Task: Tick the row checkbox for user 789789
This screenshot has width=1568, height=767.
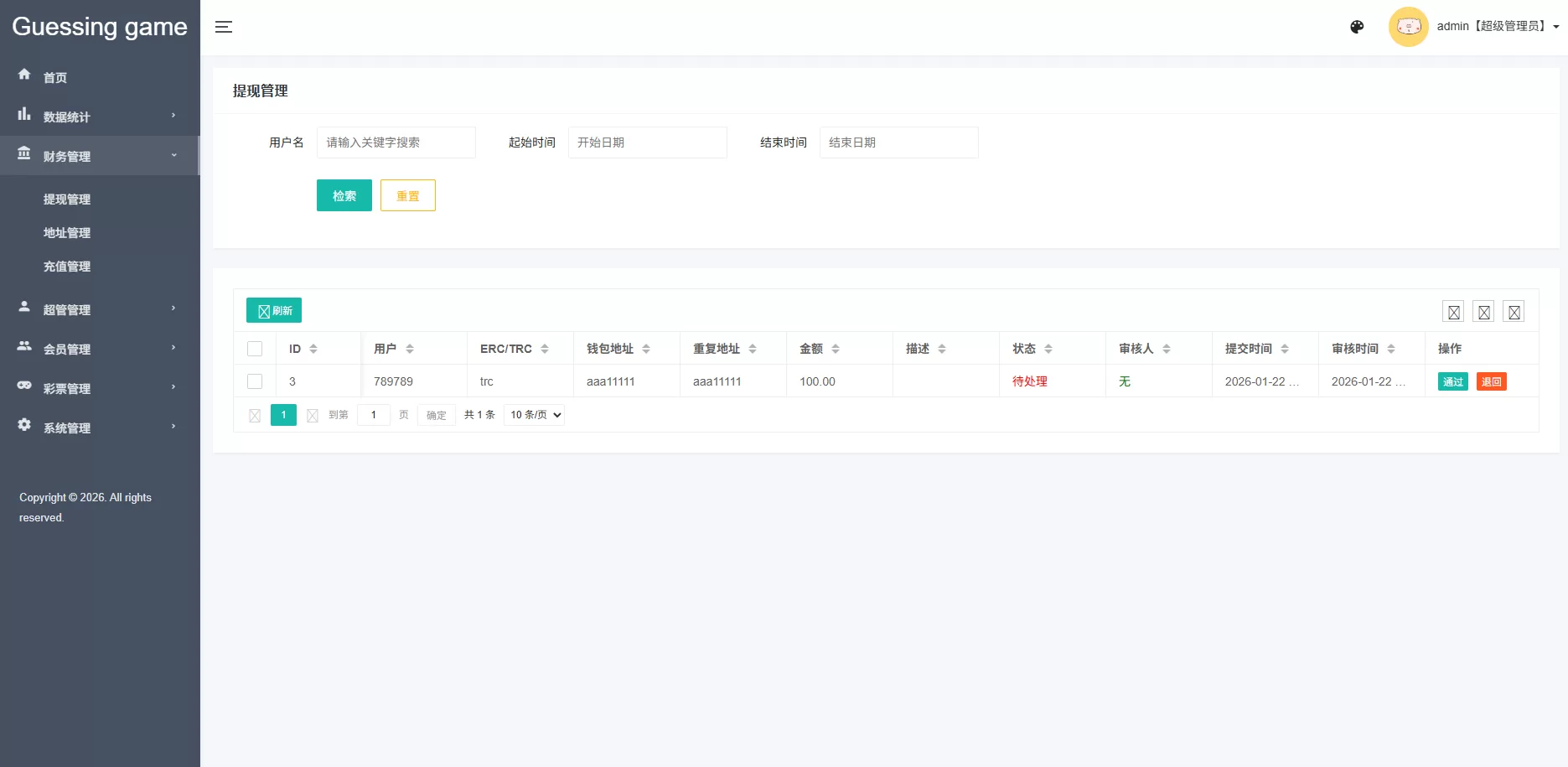Action: pos(255,381)
